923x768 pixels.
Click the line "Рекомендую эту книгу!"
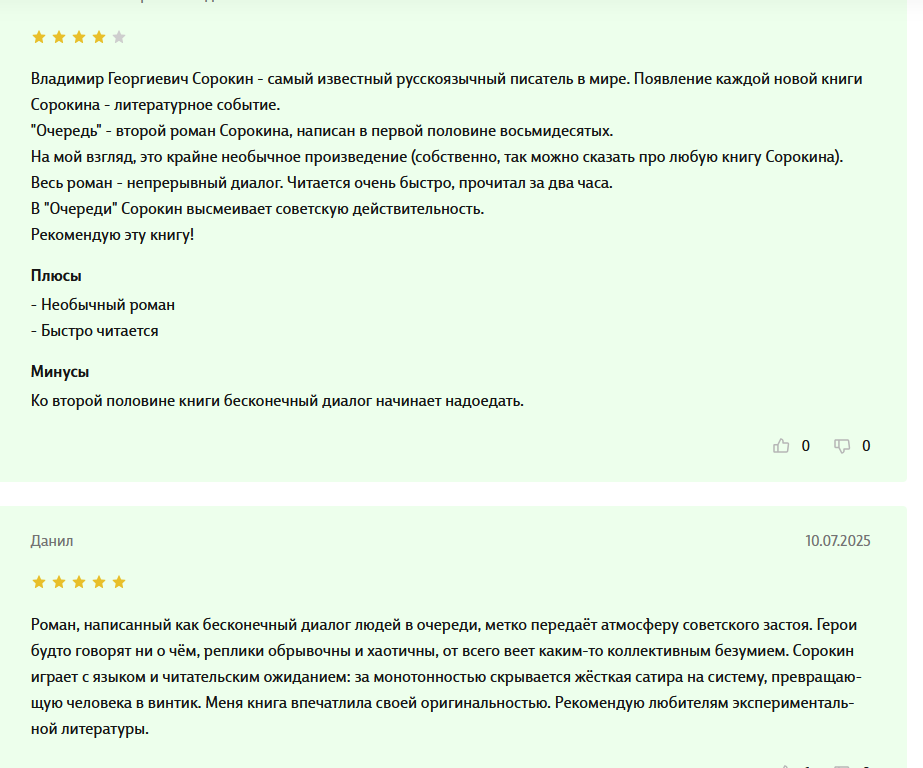(112, 235)
